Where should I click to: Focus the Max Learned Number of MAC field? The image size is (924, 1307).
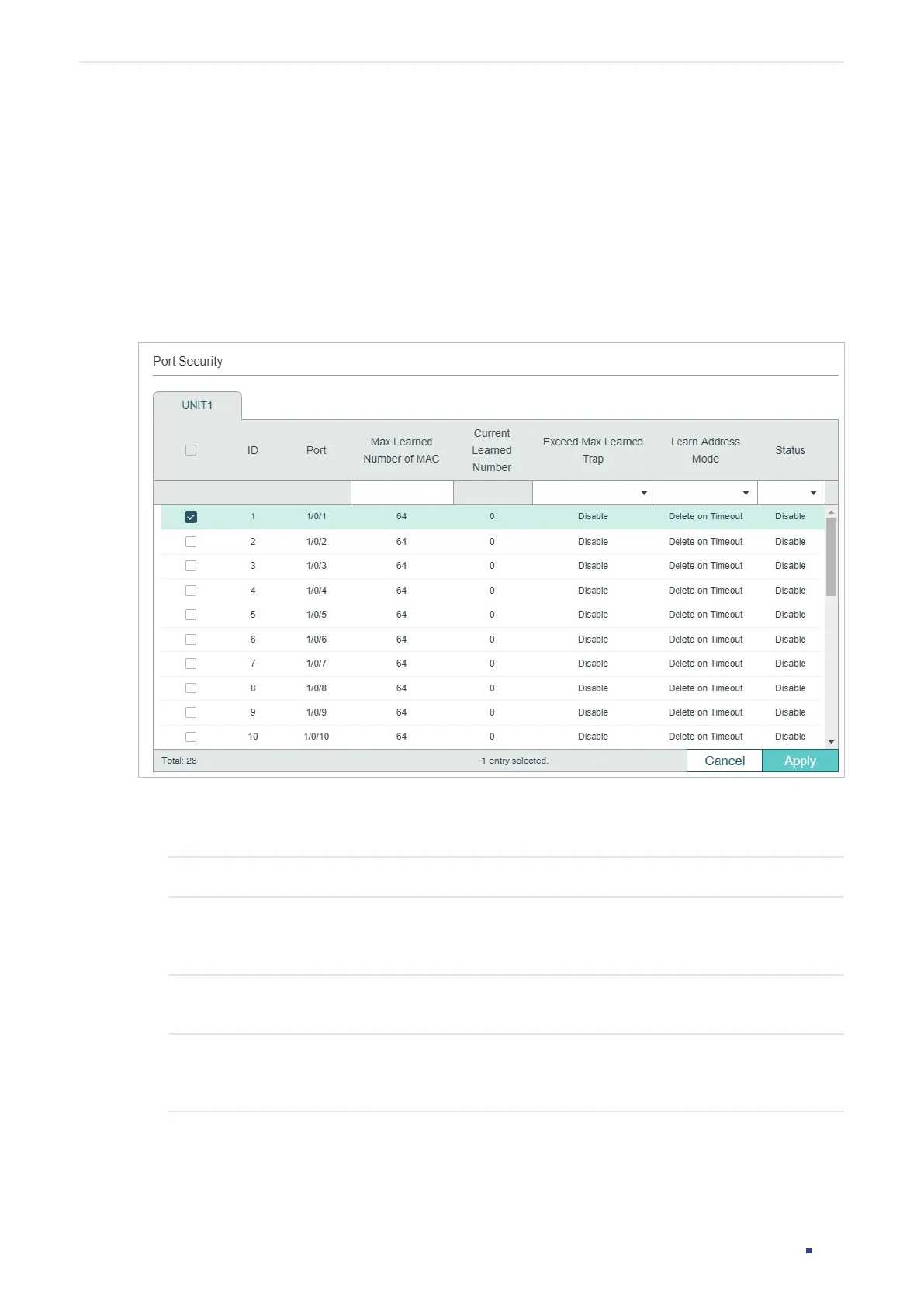click(402, 493)
